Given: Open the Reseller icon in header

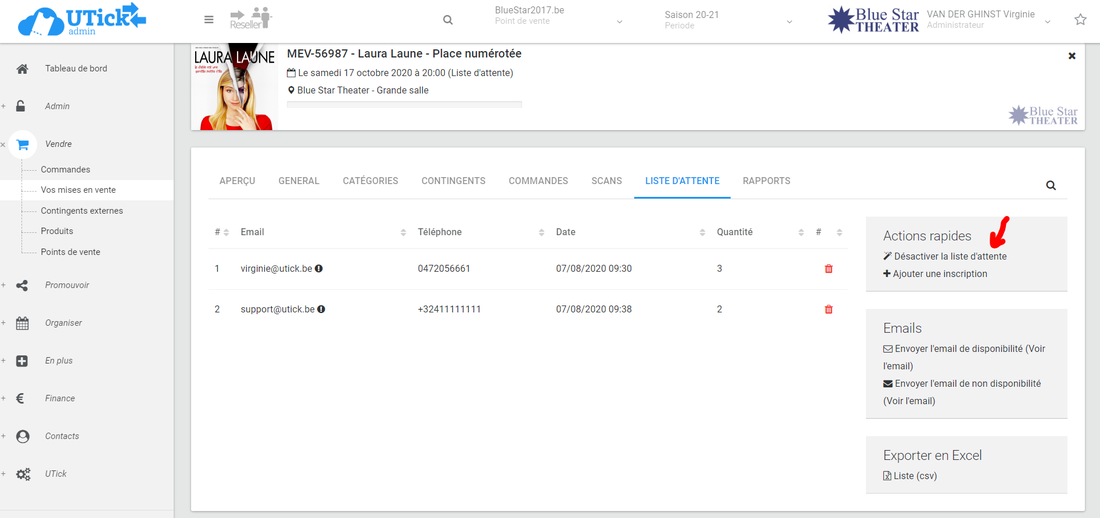Looking at the screenshot, I should (250, 18).
